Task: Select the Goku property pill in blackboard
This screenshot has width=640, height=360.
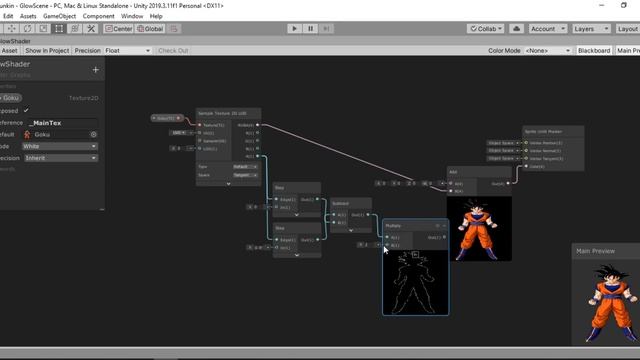Action: [x=11, y=98]
